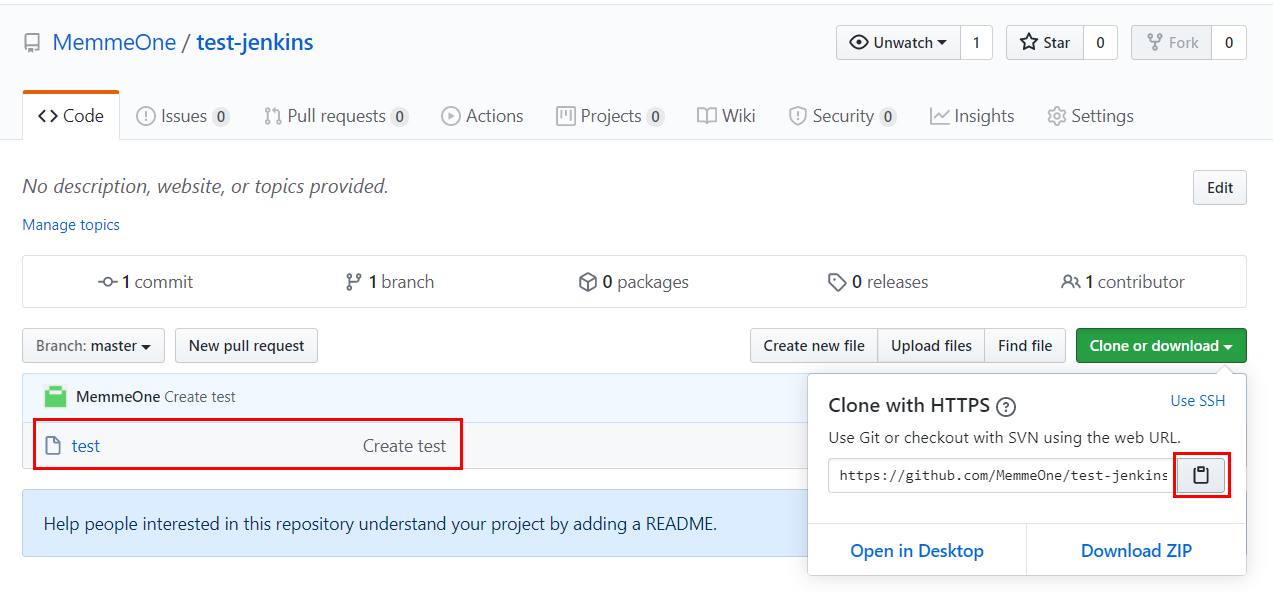Click New pull request button

[246, 346]
